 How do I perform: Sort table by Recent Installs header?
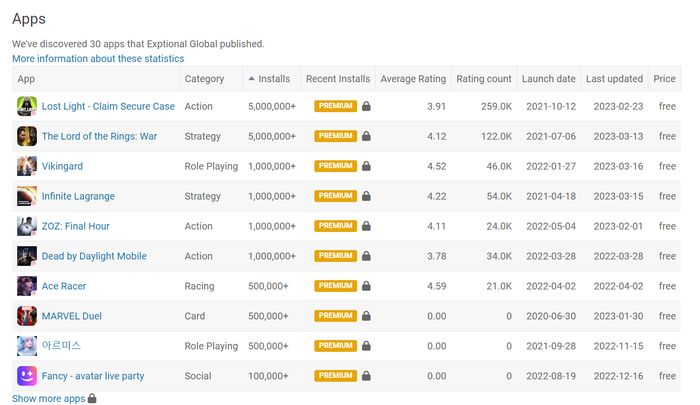(338, 79)
